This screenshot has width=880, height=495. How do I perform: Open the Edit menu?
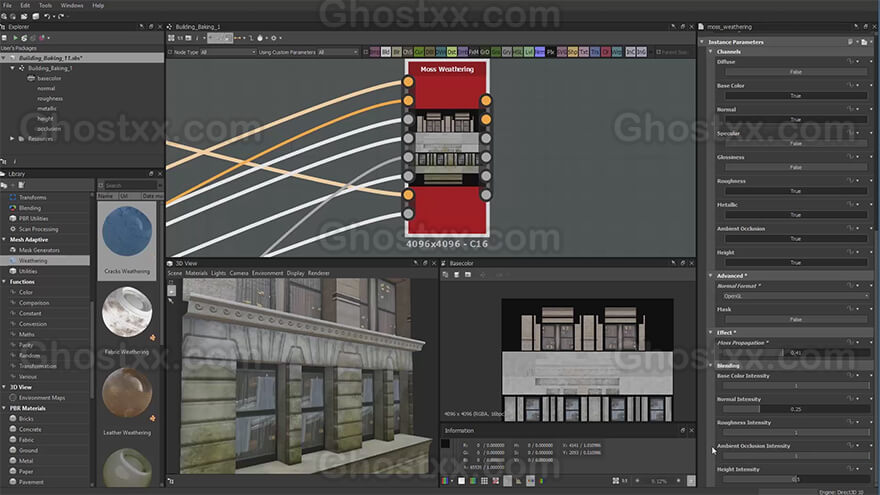pos(25,5)
